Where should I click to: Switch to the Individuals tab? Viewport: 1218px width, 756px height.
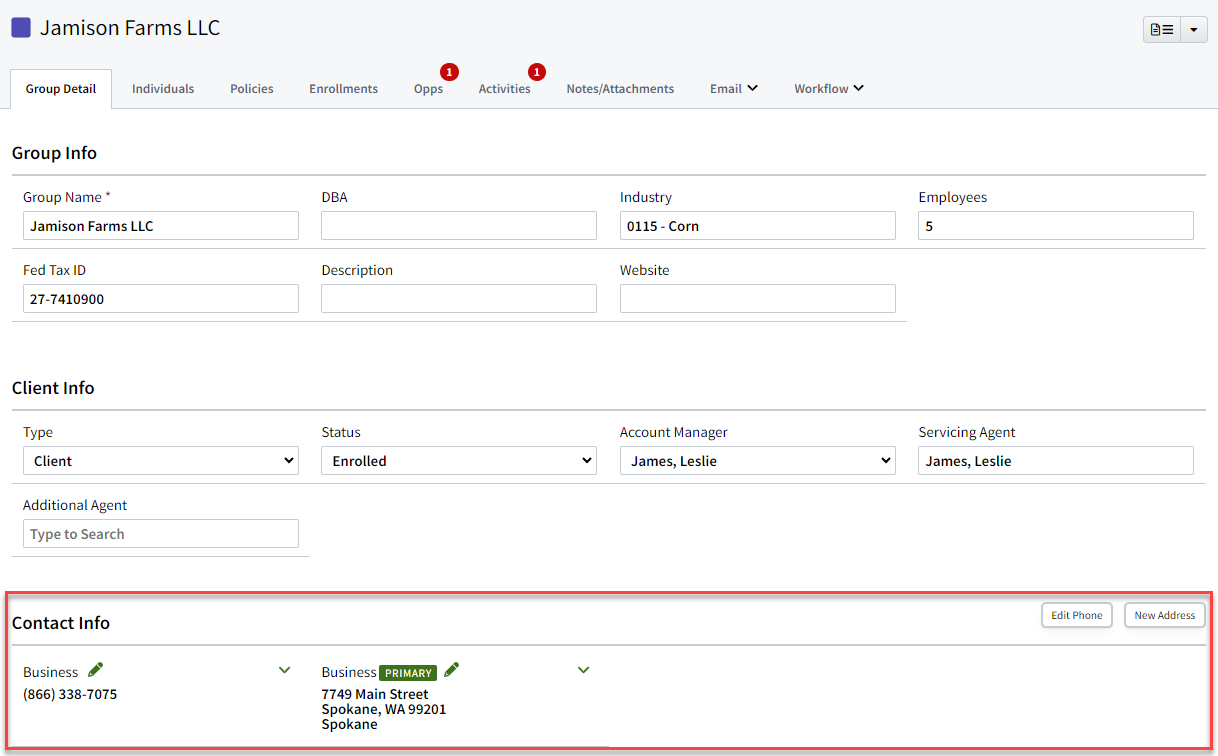pyautogui.click(x=162, y=88)
